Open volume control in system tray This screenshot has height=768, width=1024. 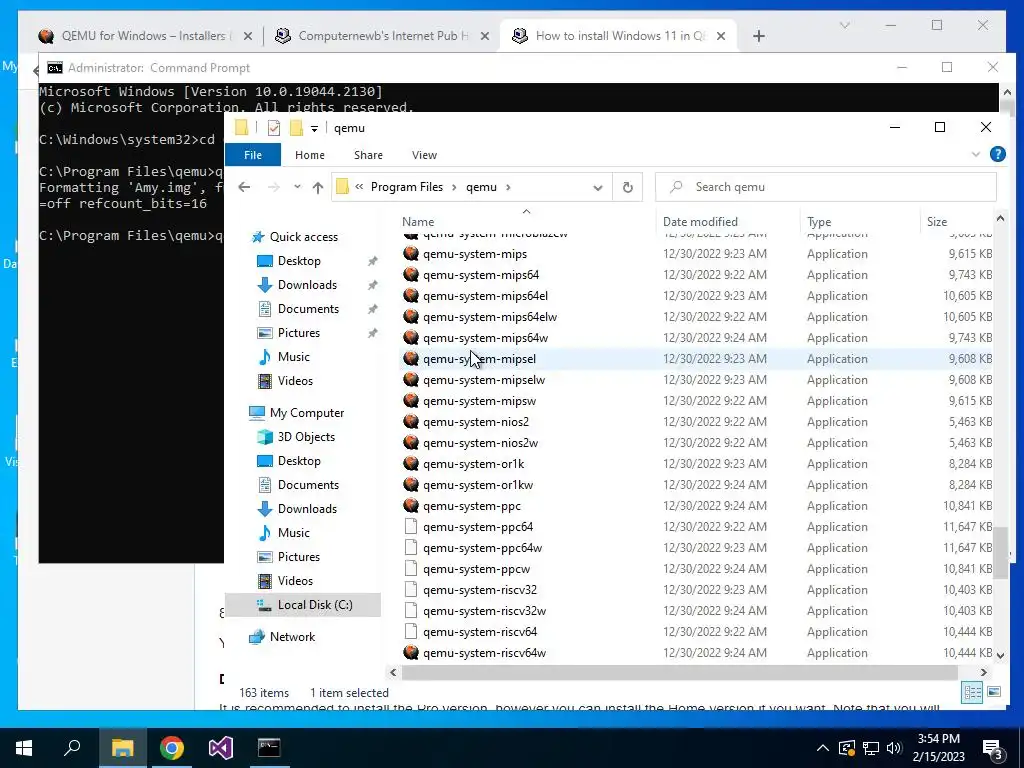click(x=894, y=748)
